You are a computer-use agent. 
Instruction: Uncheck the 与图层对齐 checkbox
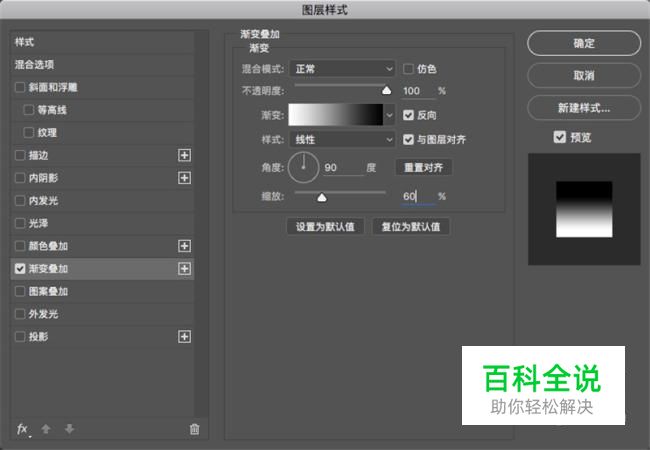pos(408,140)
